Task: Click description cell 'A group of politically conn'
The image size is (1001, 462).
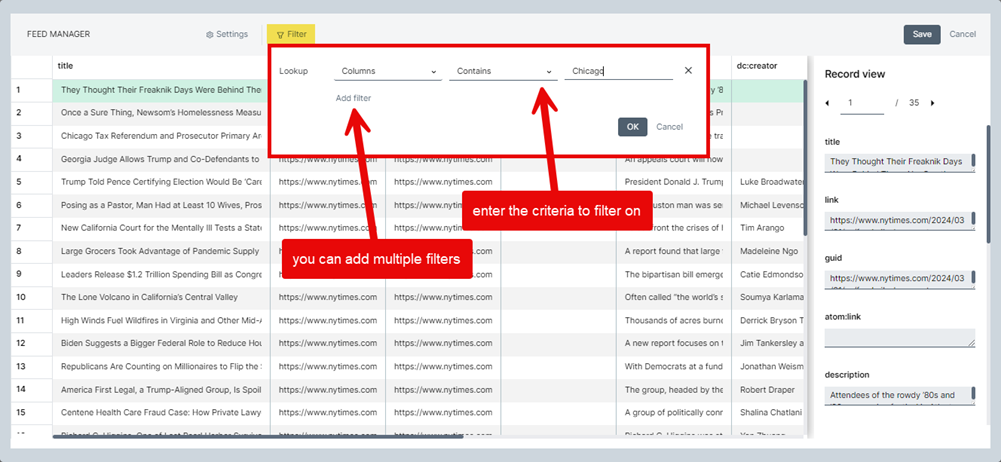Action: point(674,412)
